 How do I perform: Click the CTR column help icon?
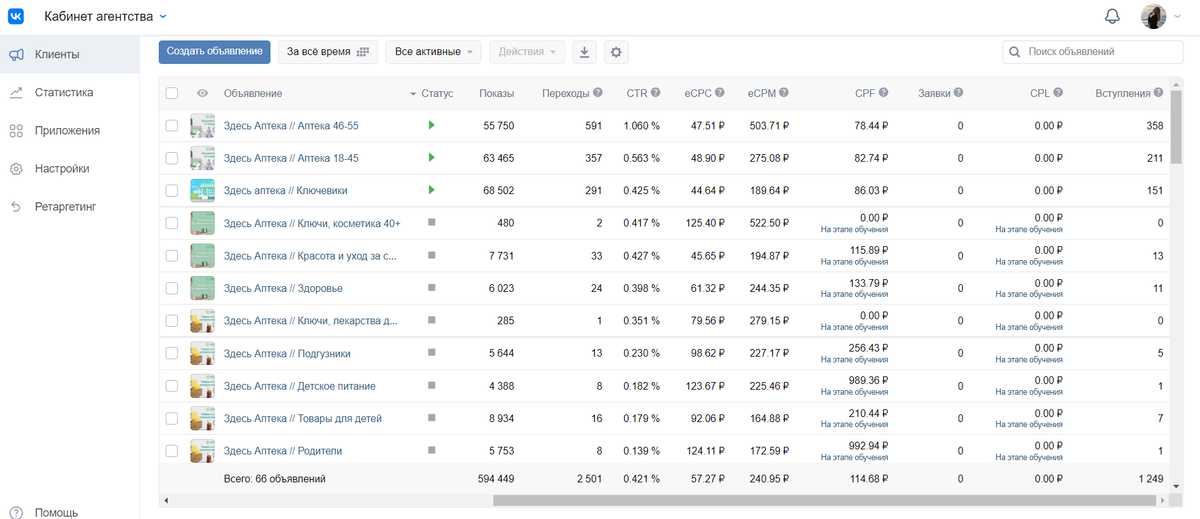[656, 93]
